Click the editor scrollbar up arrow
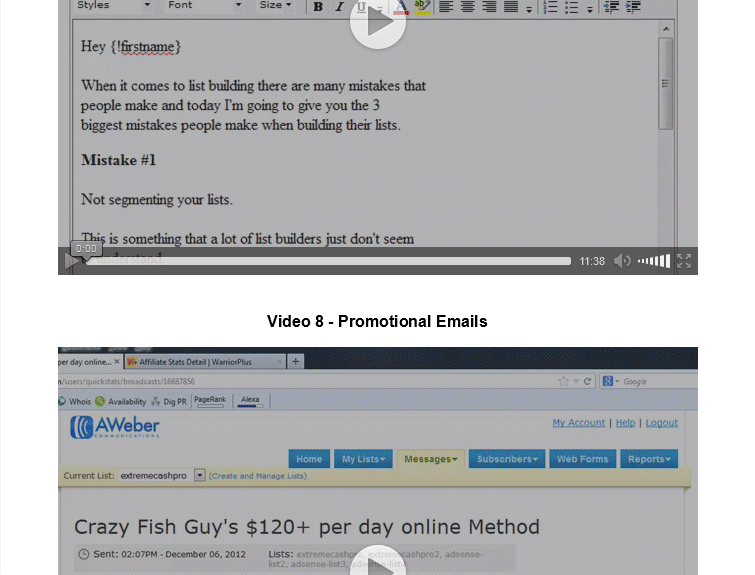Screen dimensions: 755x575 point(666,29)
